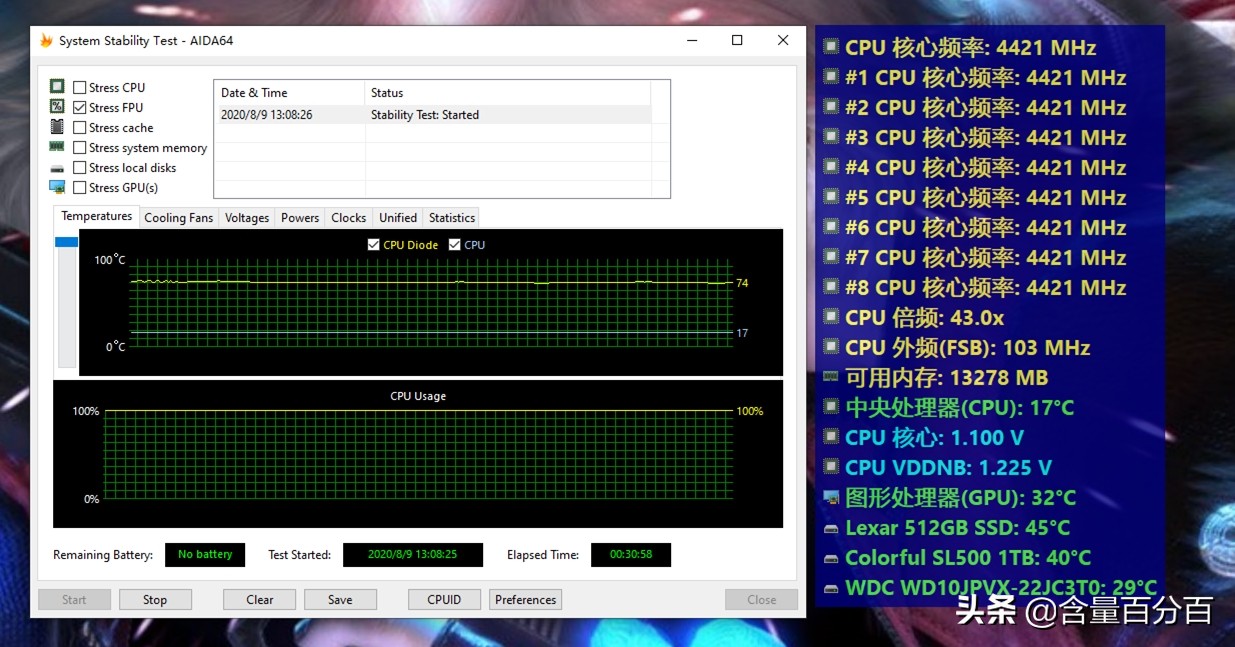The height and width of the screenshot is (647, 1235).
Task: Click the CPU chip icon beside Stress CPU
Action: click(x=57, y=87)
